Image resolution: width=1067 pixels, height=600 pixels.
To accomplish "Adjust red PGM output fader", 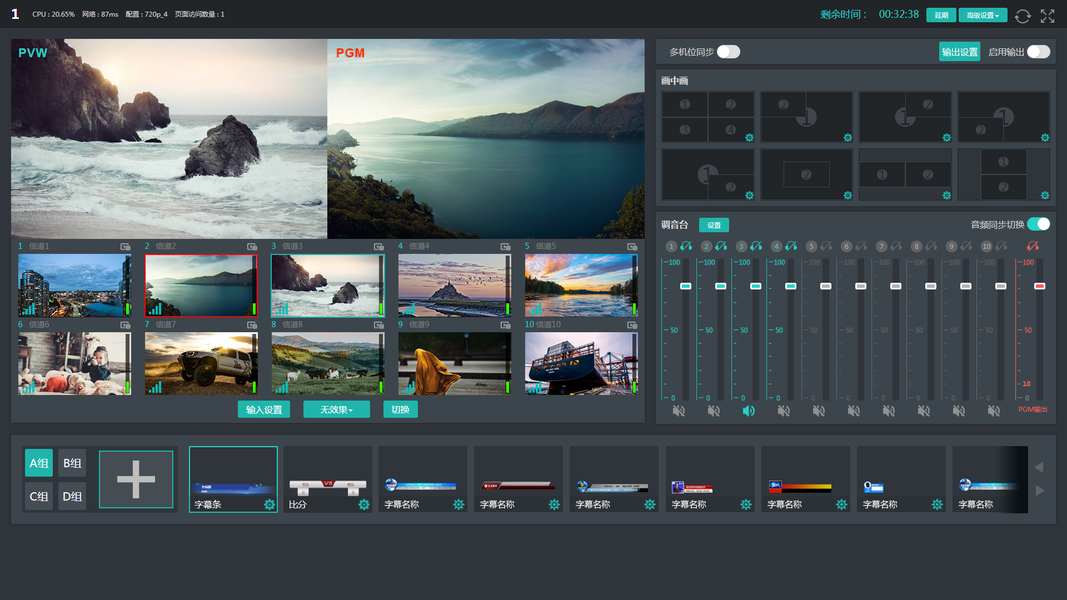I will pos(1039,286).
